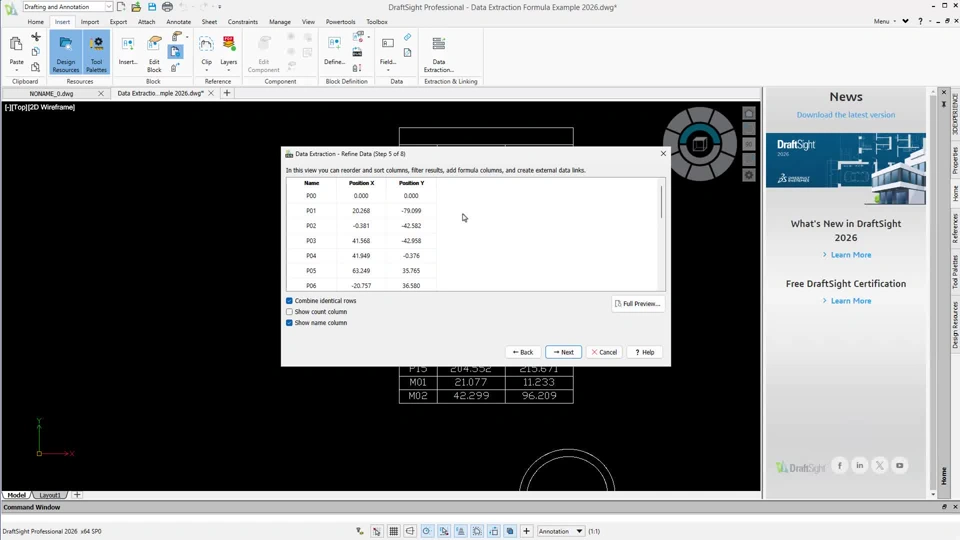Click the Position X column header
Viewport: 960px width, 540px height.
click(361, 183)
